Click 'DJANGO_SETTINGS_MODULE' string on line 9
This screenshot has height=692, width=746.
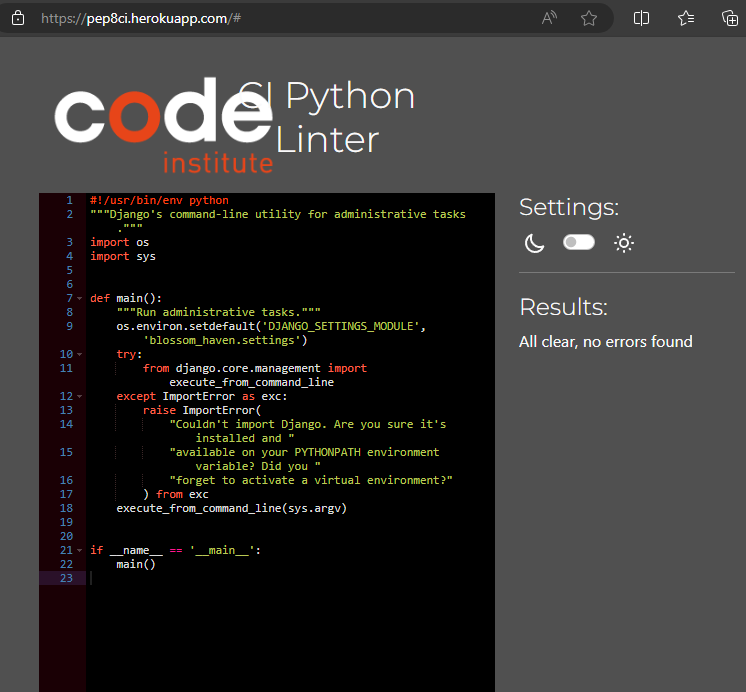(x=341, y=326)
